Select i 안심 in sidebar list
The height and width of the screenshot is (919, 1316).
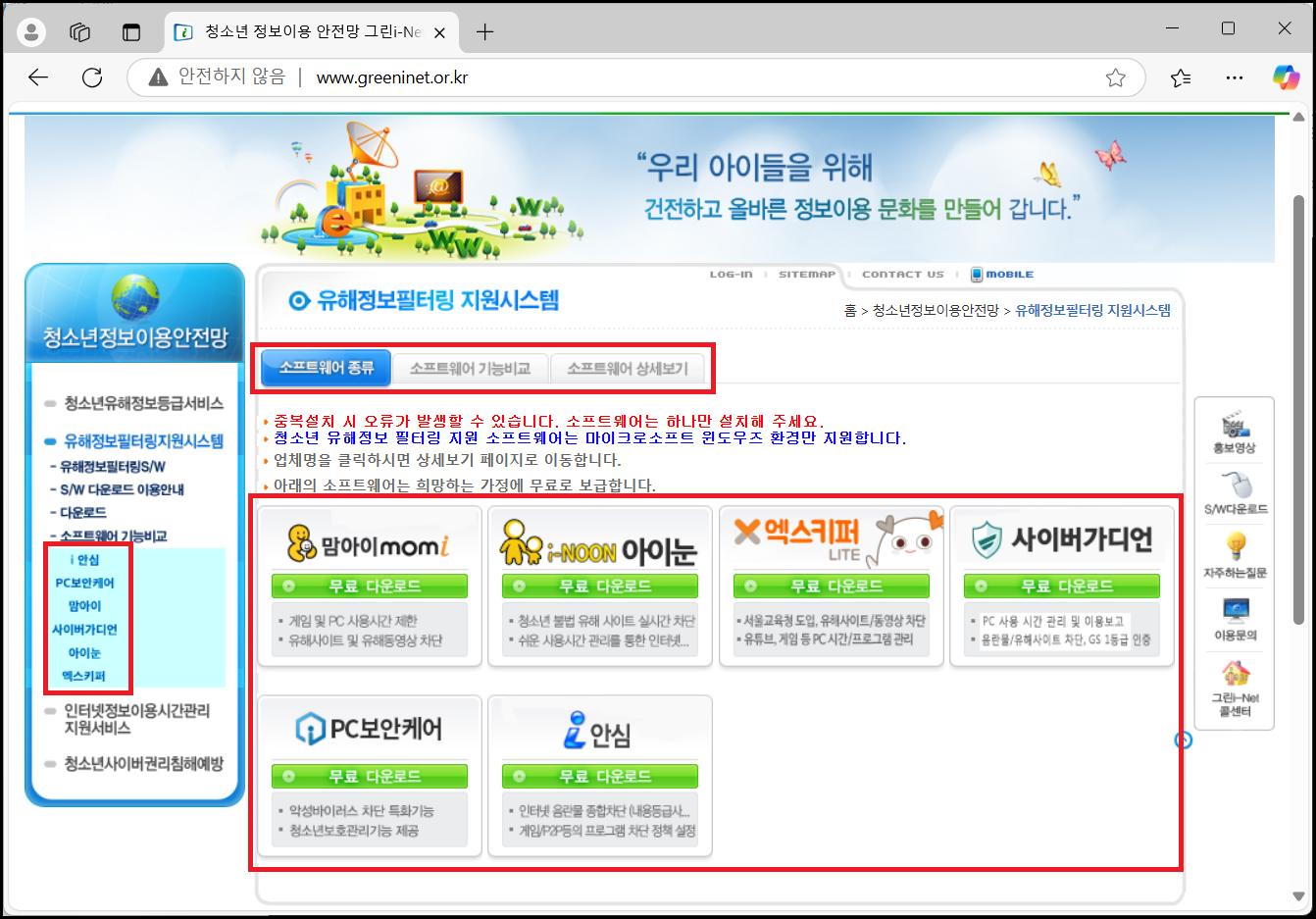tap(85, 560)
